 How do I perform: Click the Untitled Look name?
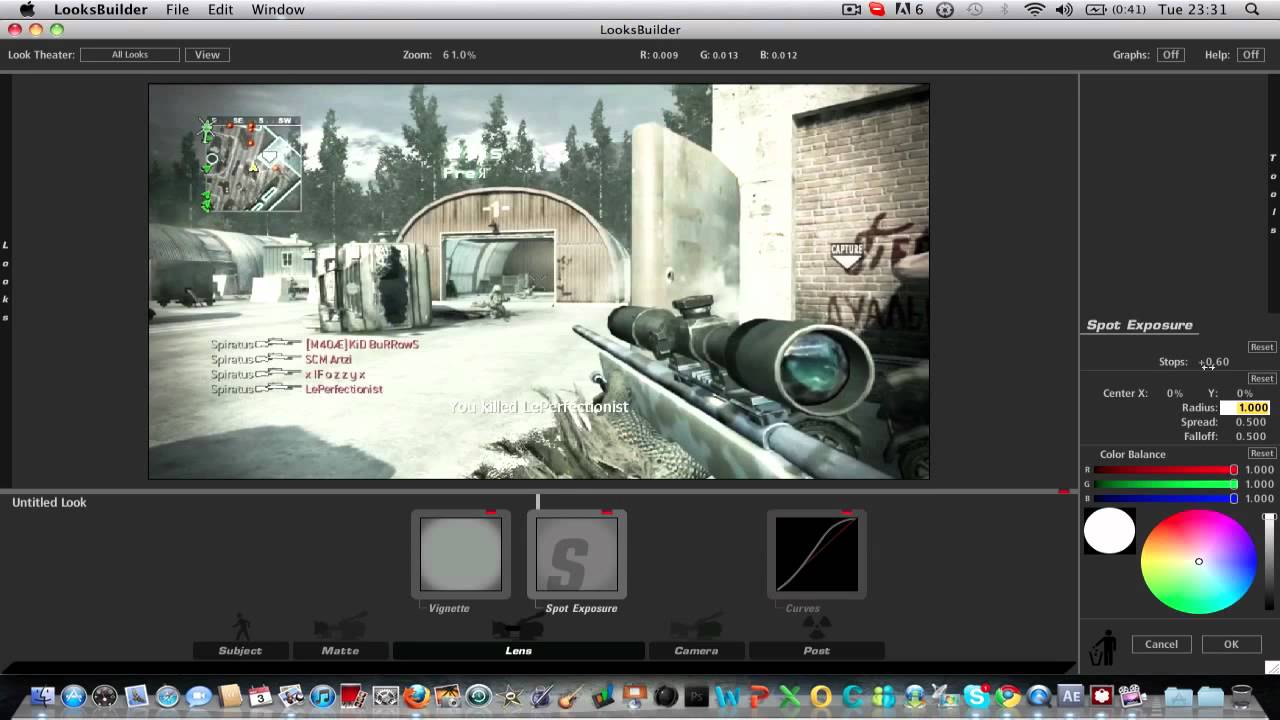click(49, 502)
